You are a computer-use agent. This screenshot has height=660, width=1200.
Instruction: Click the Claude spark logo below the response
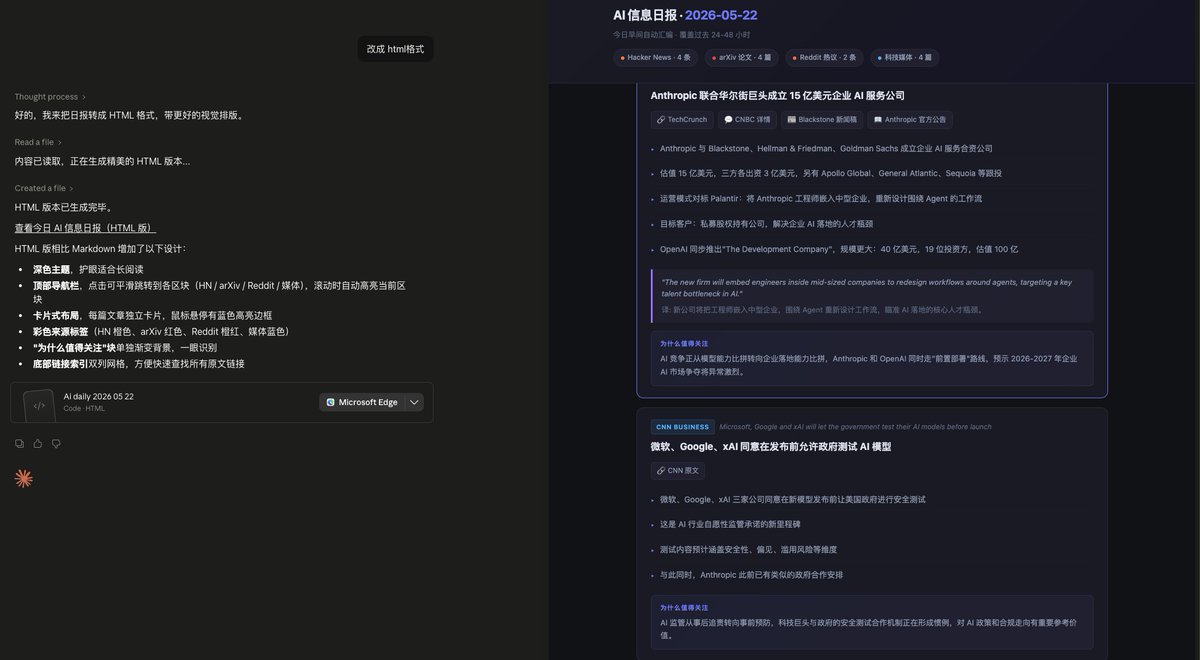pyautogui.click(x=23, y=479)
